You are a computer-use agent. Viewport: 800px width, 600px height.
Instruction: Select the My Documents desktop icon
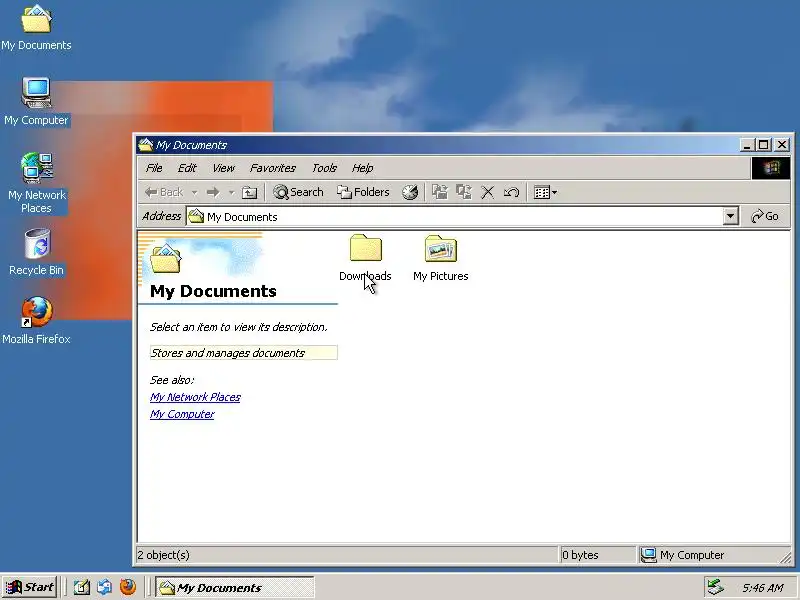click(36, 28)
